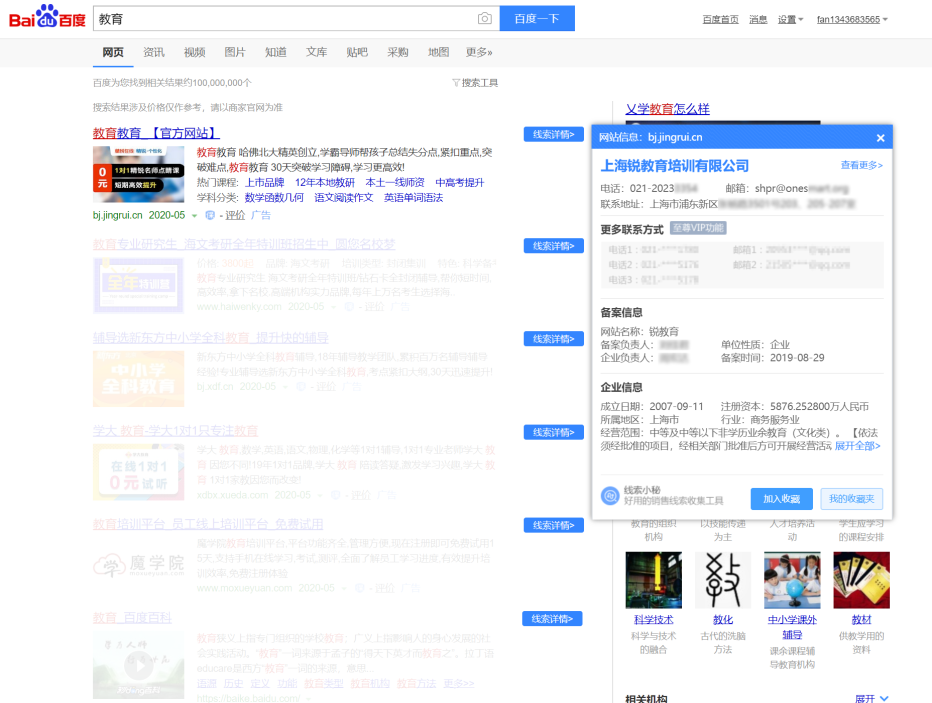
Task: Click 线索详情 button beside 新东方 result
Action: point(553,339)
